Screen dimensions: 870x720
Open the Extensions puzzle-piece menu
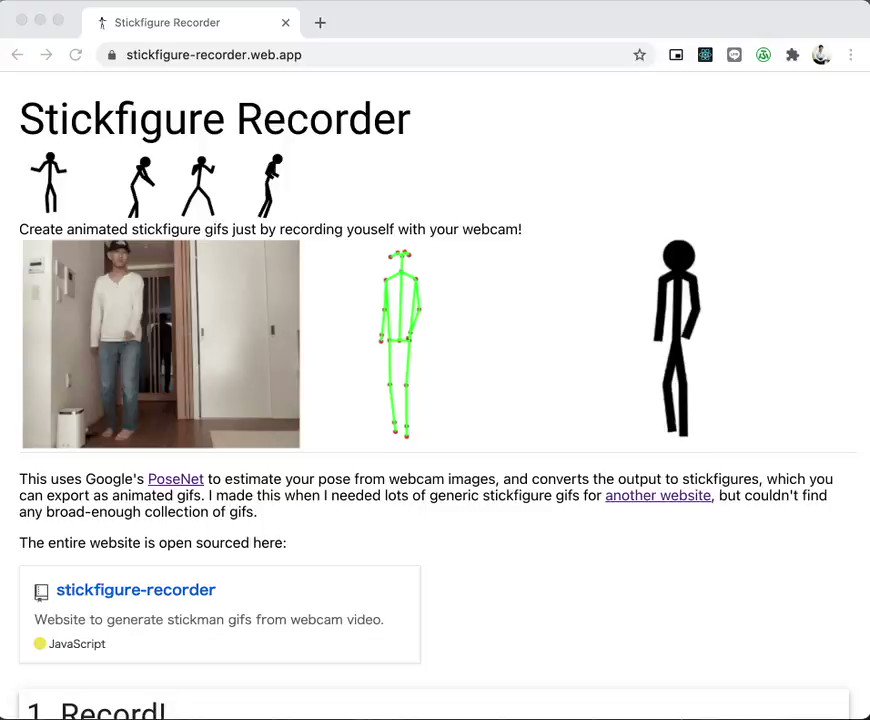(x=792, y=55)
